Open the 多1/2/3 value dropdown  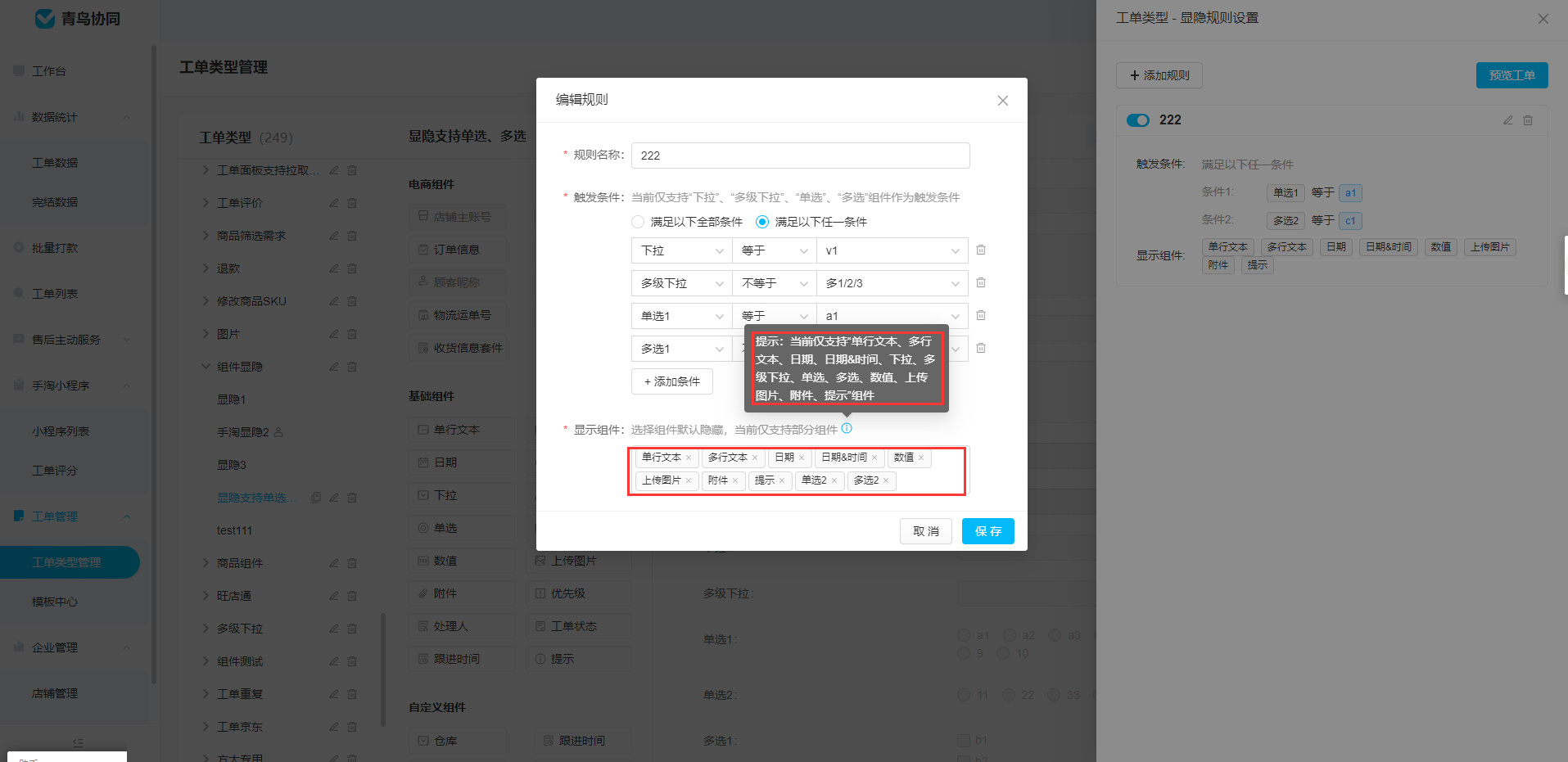(x=892, y=283)
